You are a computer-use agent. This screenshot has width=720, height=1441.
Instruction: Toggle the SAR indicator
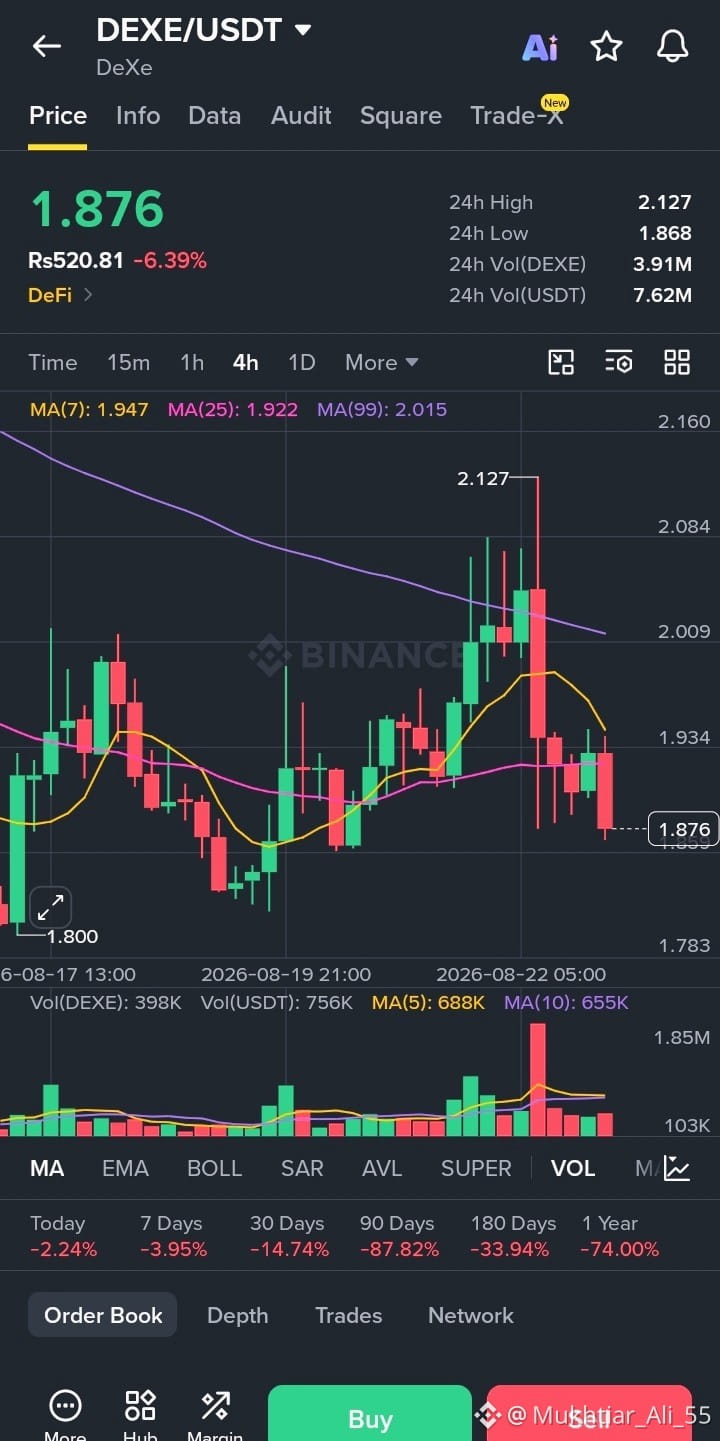[302, 1168]
